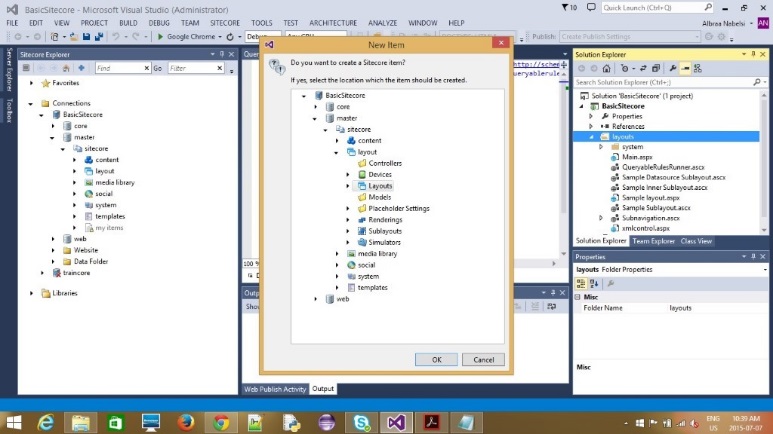Select Controllers folder in dialog tree
The height and width of the screenshot is (434, 773).
click(x=385, y=163)
